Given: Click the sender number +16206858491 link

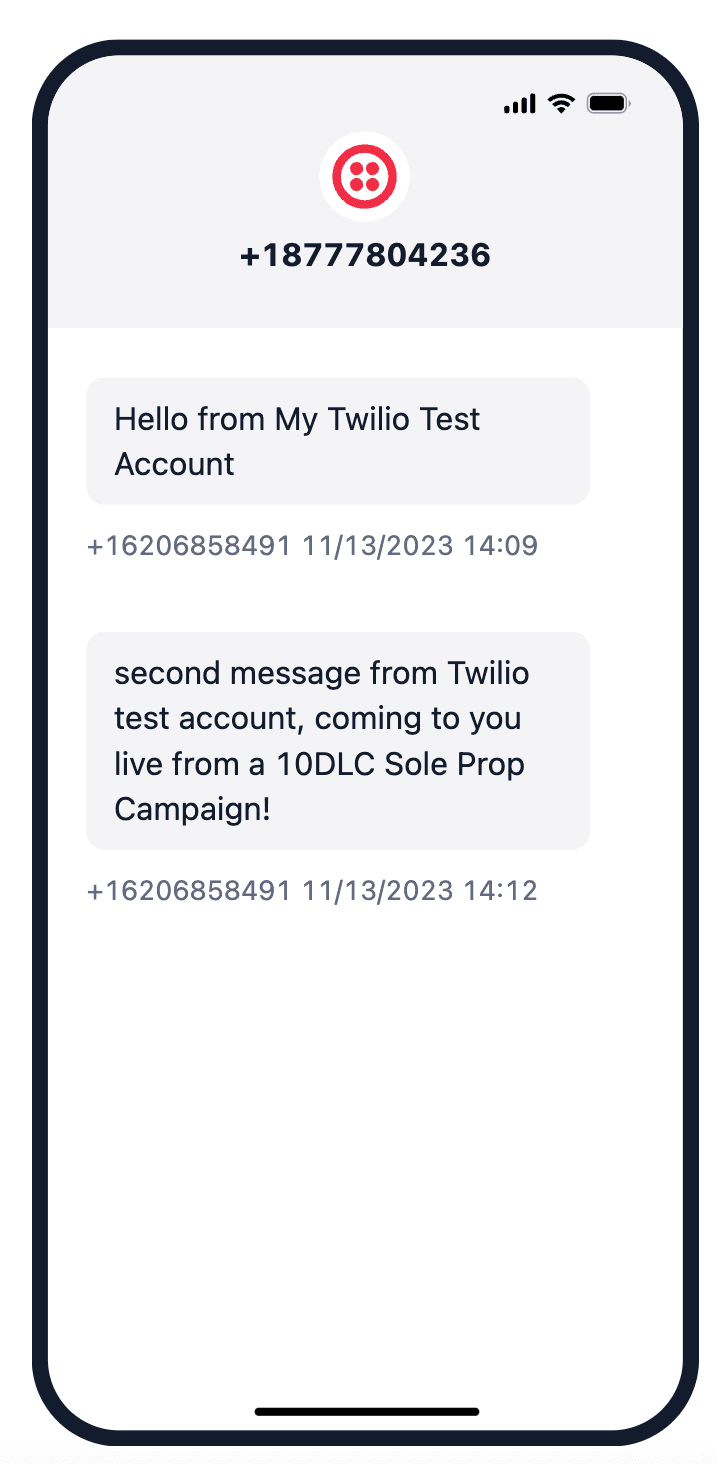Looking at the screenshot, I should click(187, 545).
